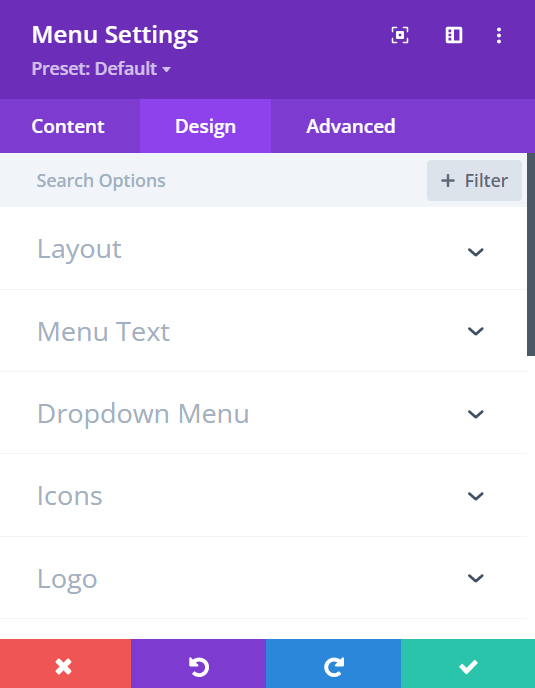Image resolution: width=535 pixels, height=688 pixels.
Task: Click the redo arrow button
Action: (333, 663)
